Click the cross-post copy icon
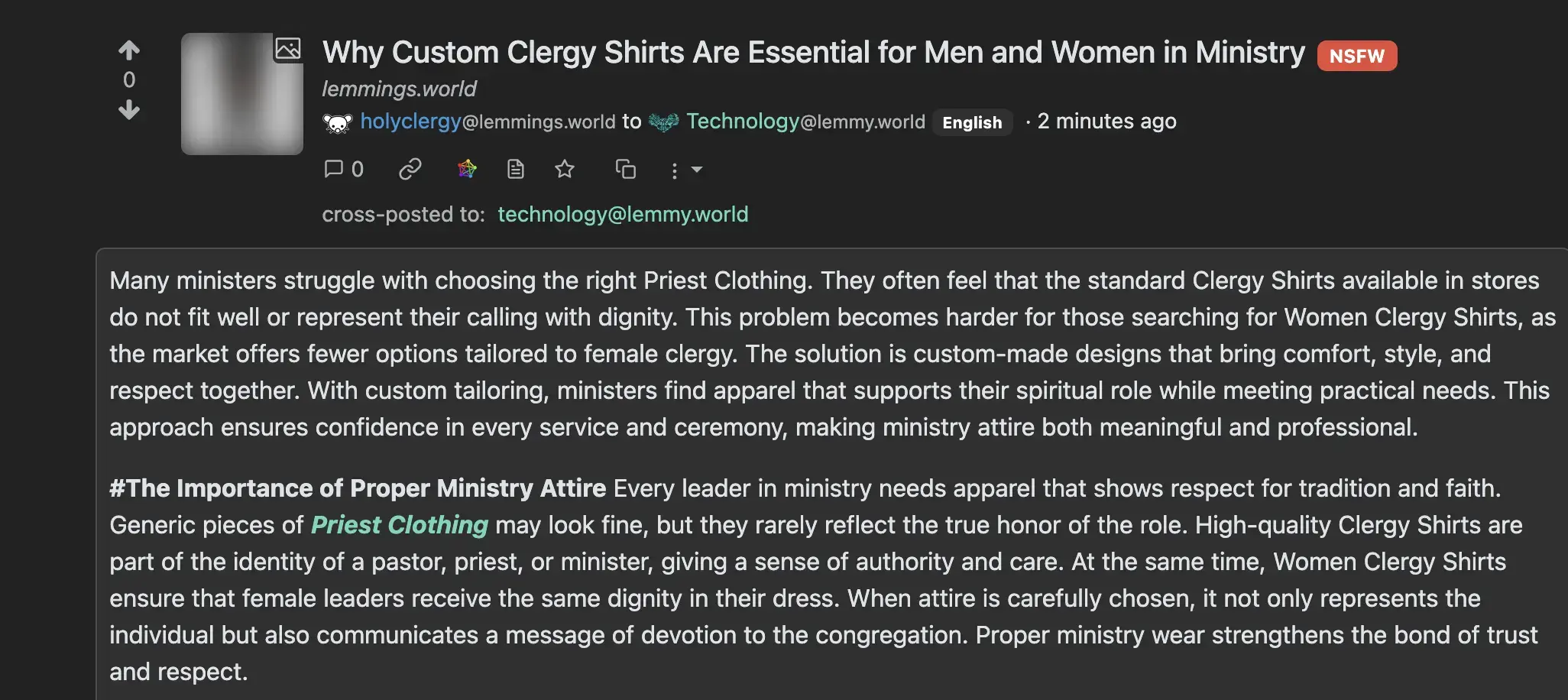 click(626, 169)
